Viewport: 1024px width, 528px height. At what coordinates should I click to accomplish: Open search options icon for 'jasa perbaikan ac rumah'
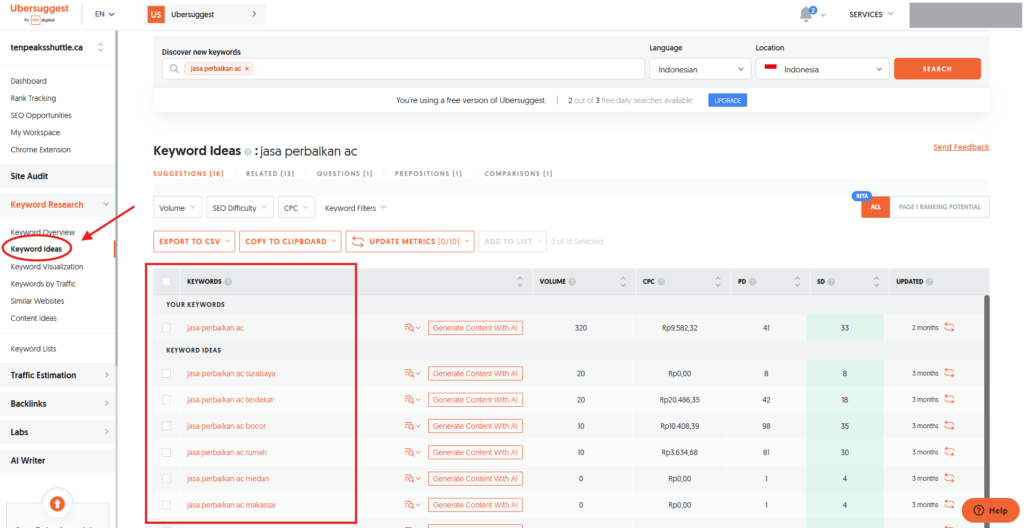click(x=412, y=452)
